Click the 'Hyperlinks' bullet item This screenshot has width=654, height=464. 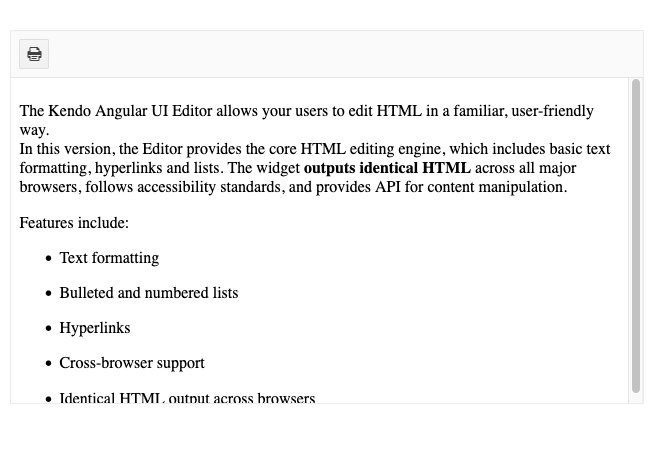point(95,328)
